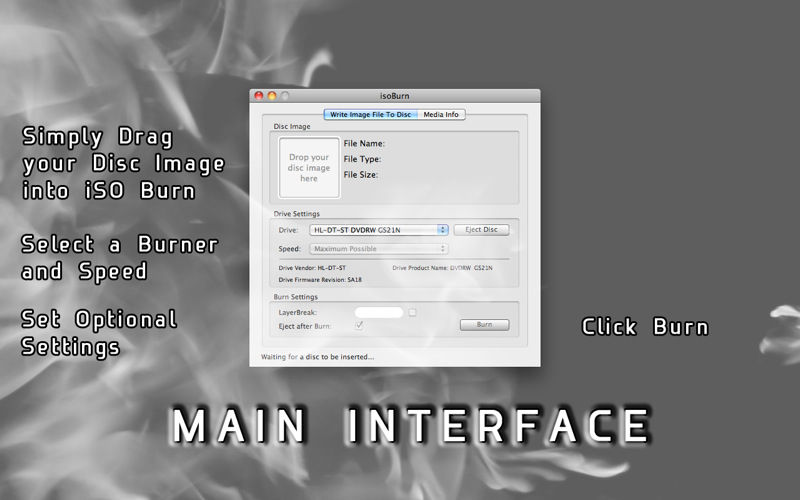Viewport: 800px width, 500px height.
Task: Toggle the checkbox next to LayerBreak field
Action: tap(412, 312)
